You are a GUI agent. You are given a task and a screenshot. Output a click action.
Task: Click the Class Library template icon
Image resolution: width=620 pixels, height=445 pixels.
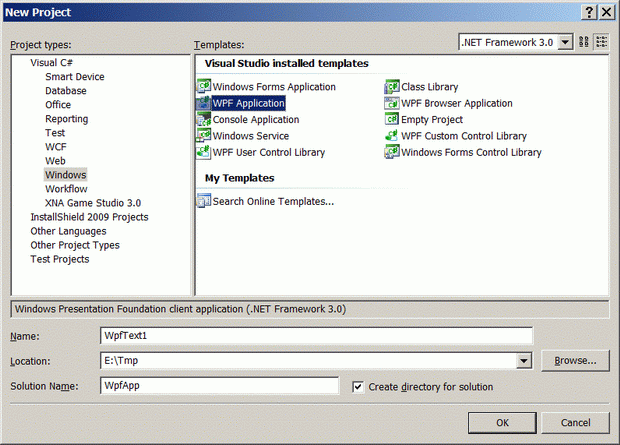coord(392,86)
